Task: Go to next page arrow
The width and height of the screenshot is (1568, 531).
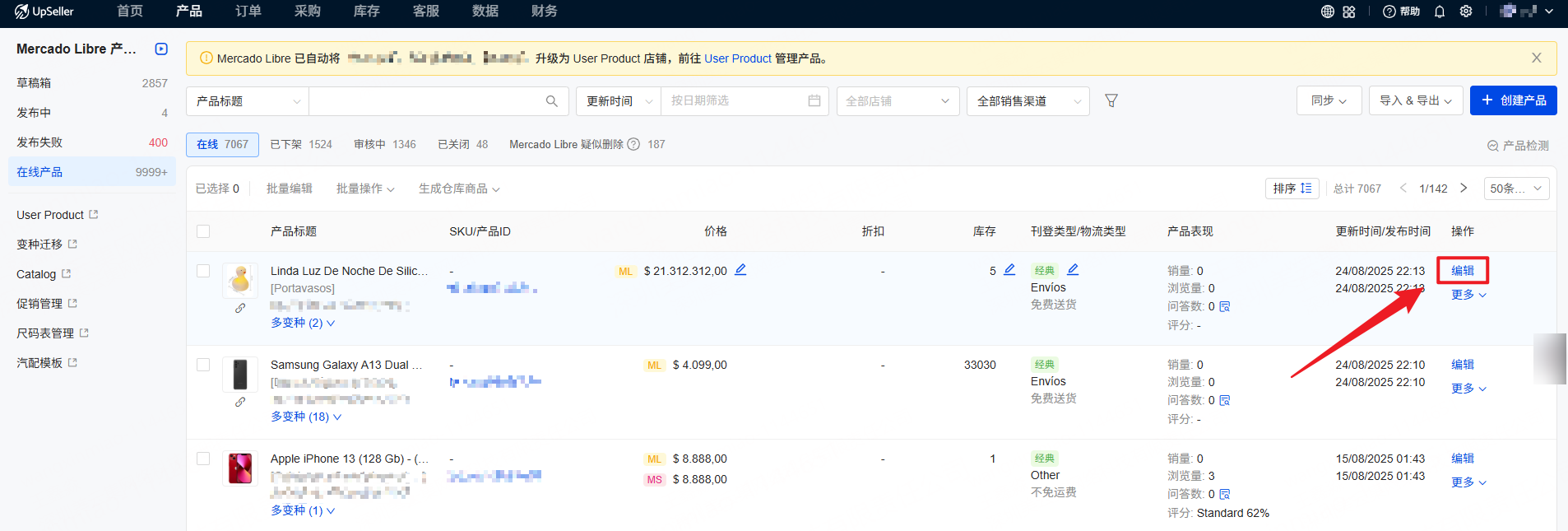Action: 1464,189
